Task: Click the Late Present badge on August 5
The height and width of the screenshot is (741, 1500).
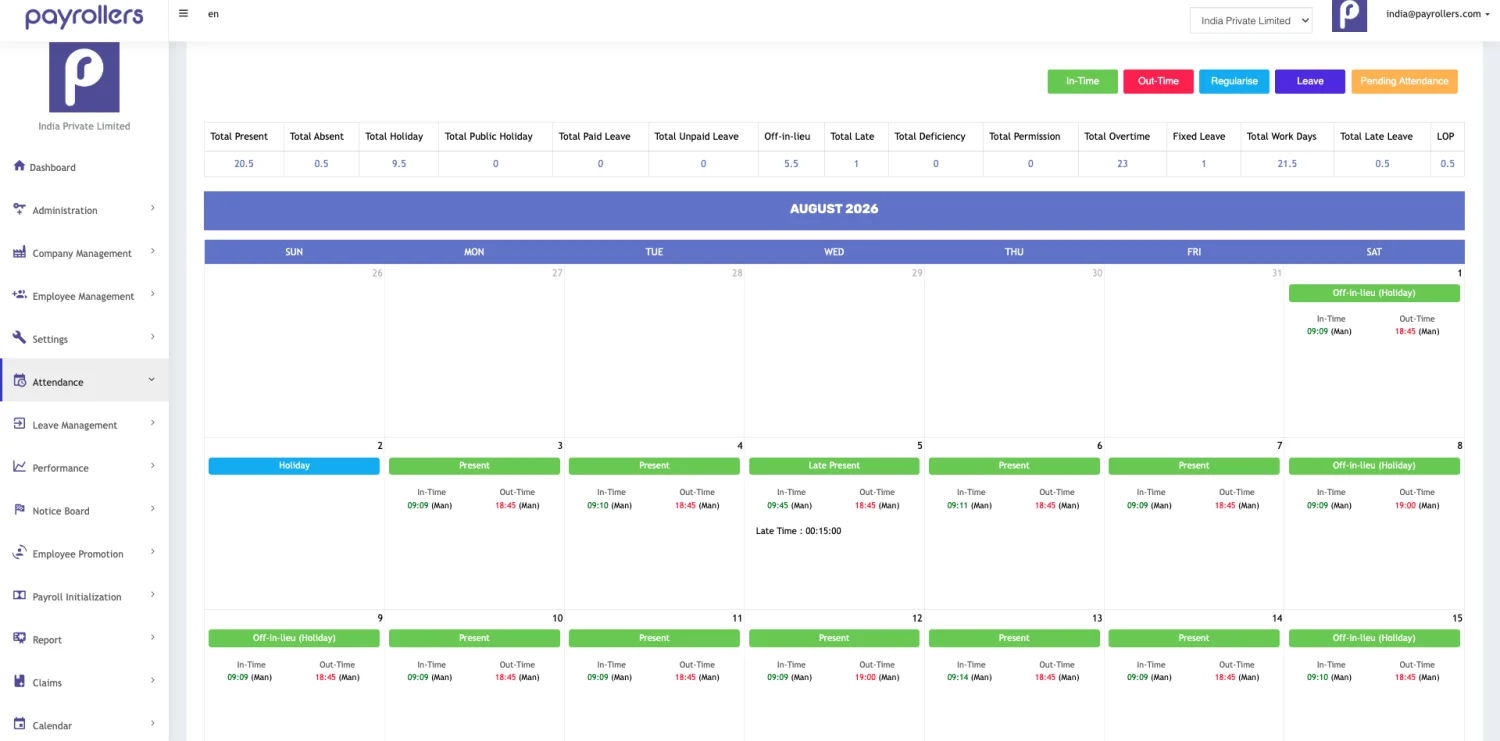Action: 834,466
